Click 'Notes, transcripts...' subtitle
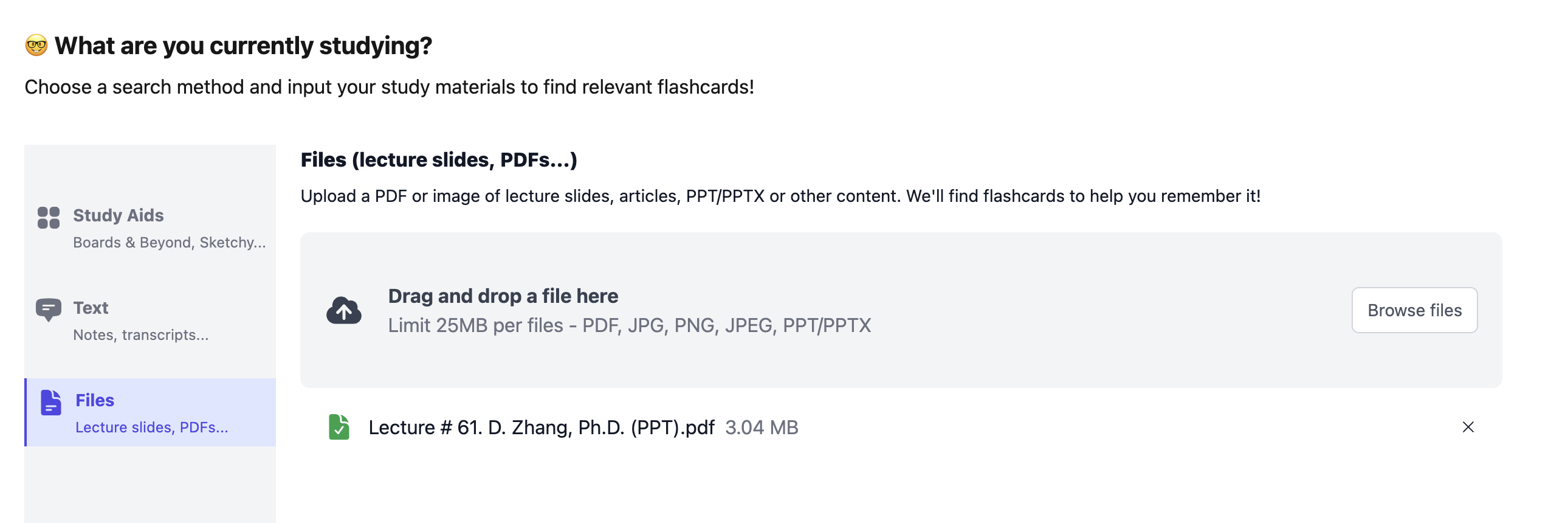Image resolution: width=1568 pixels, height=523 pixels. 140,335
